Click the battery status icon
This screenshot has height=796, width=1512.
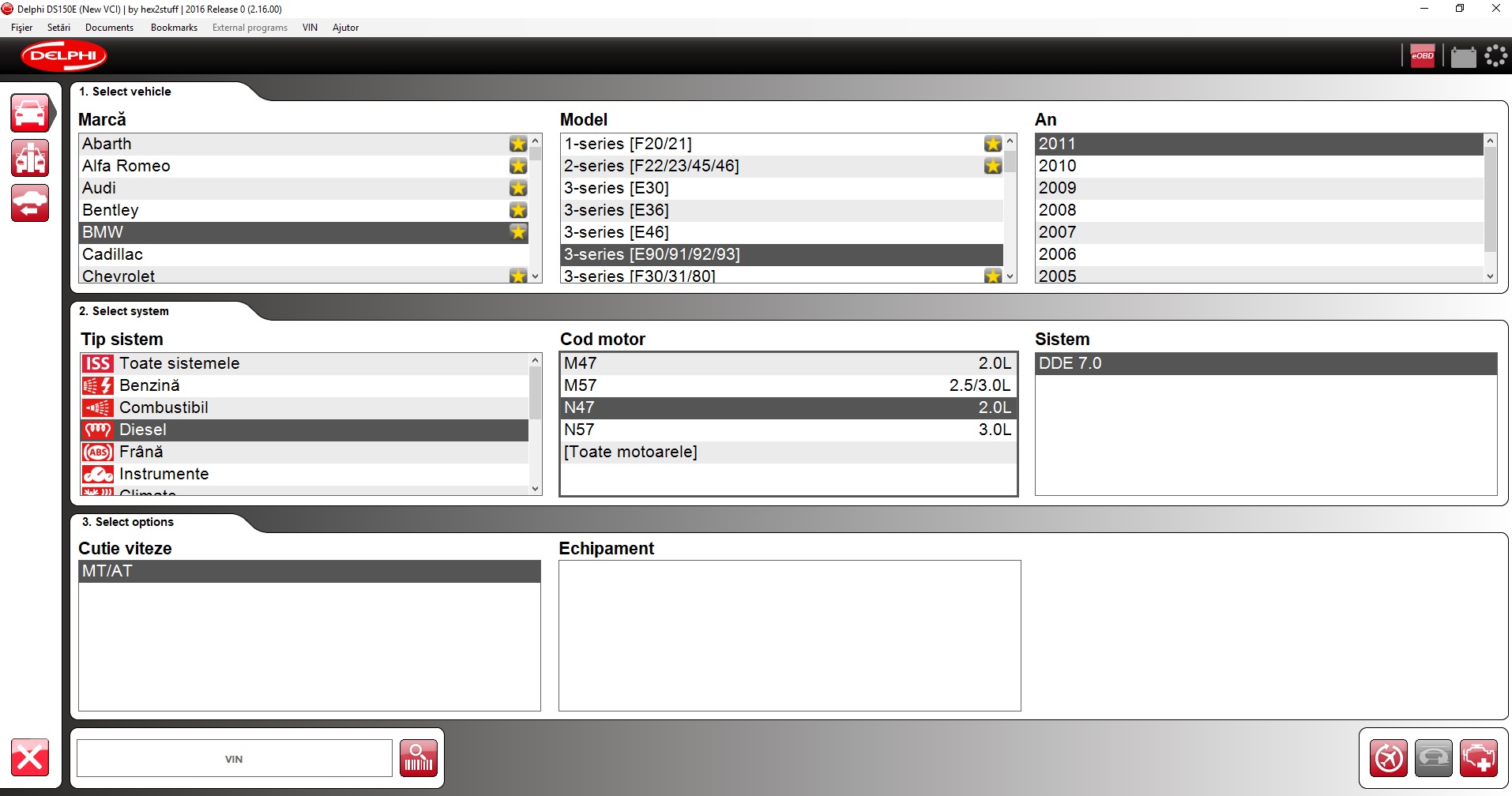[1463, 57]
